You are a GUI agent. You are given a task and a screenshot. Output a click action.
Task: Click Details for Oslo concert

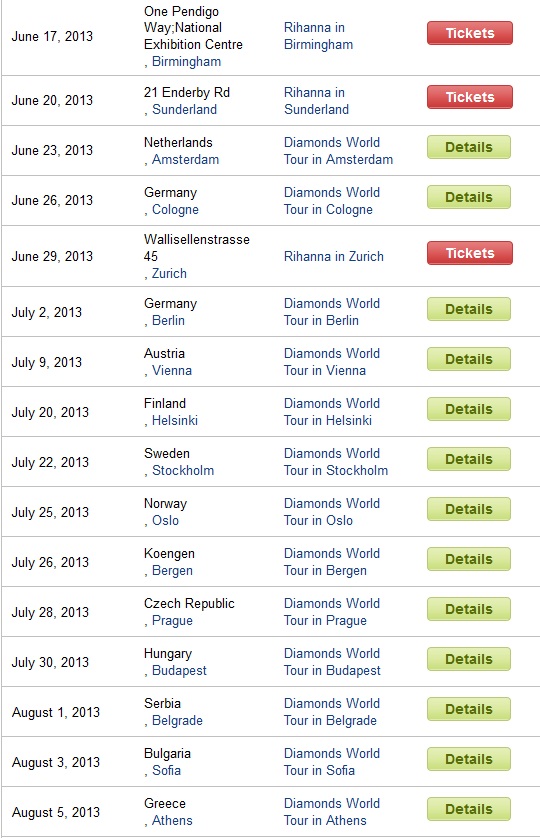tap(469, 509)
